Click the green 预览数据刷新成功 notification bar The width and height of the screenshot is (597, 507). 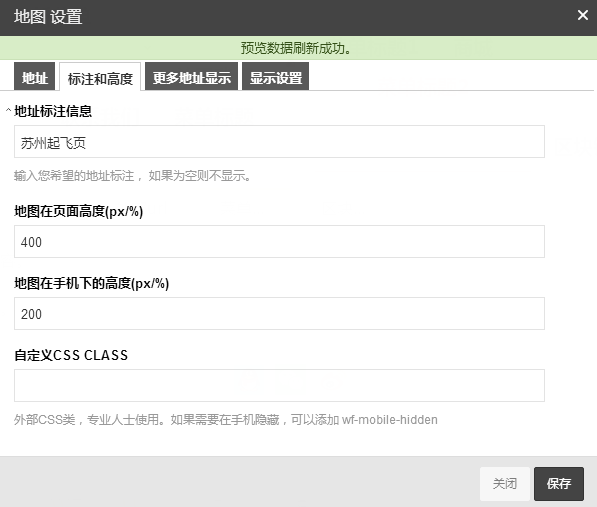pyautogui.click(x=298, y=48)
